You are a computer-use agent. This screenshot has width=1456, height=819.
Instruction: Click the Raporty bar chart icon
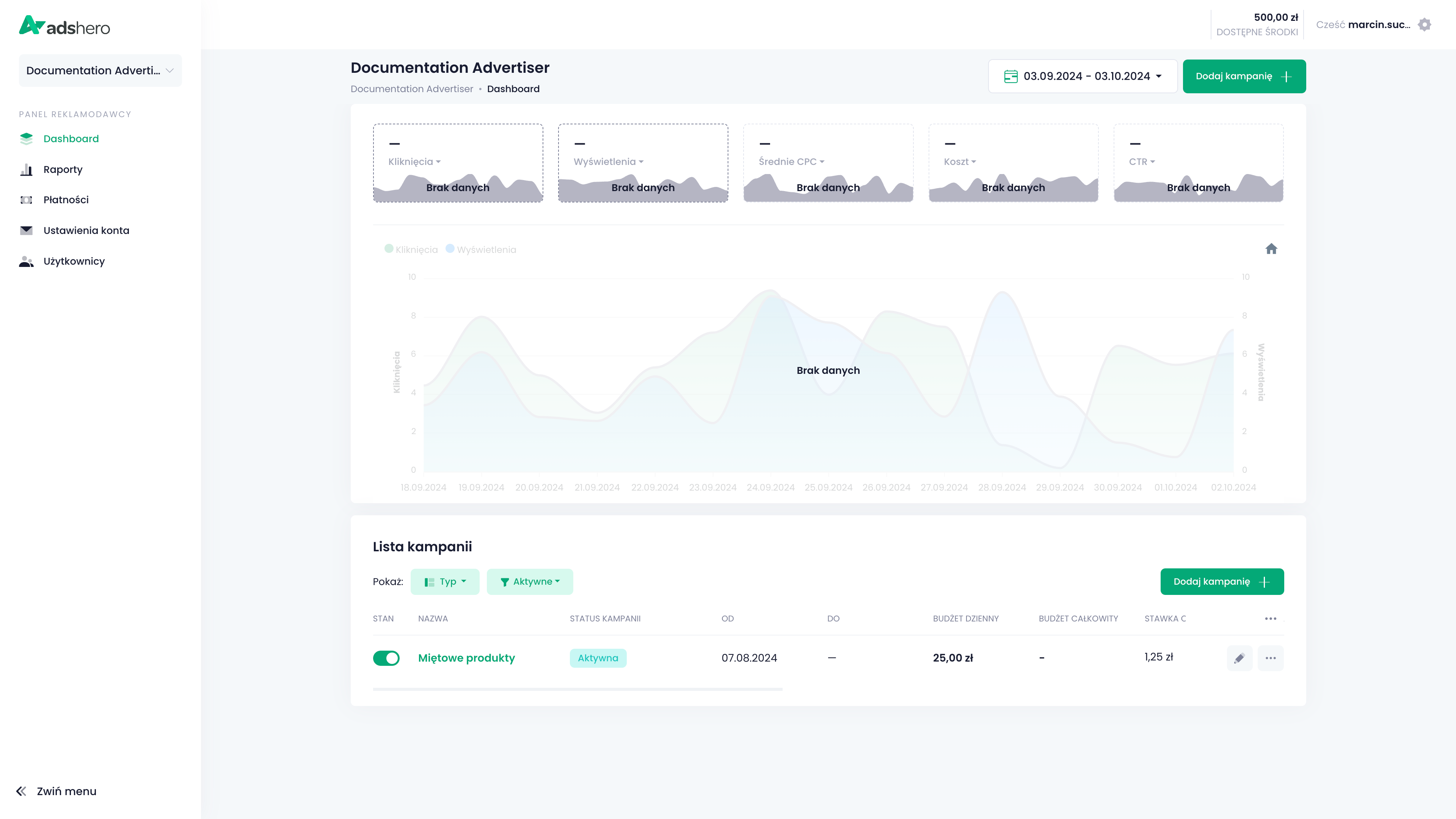click(x=26, y=169)
